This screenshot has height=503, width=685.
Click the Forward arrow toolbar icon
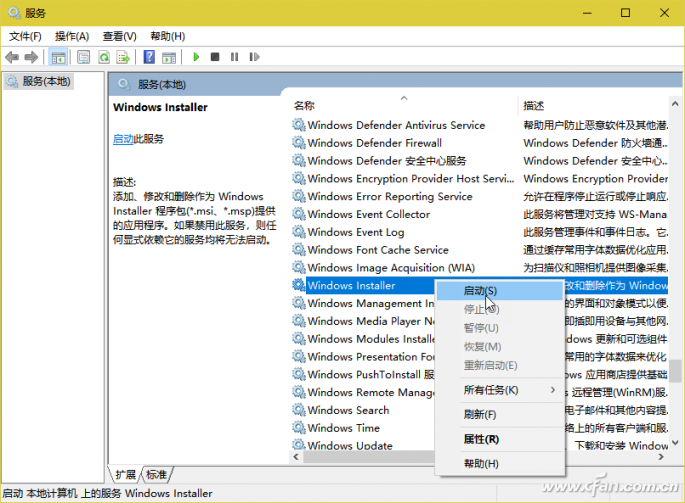[x=31, y=57]
